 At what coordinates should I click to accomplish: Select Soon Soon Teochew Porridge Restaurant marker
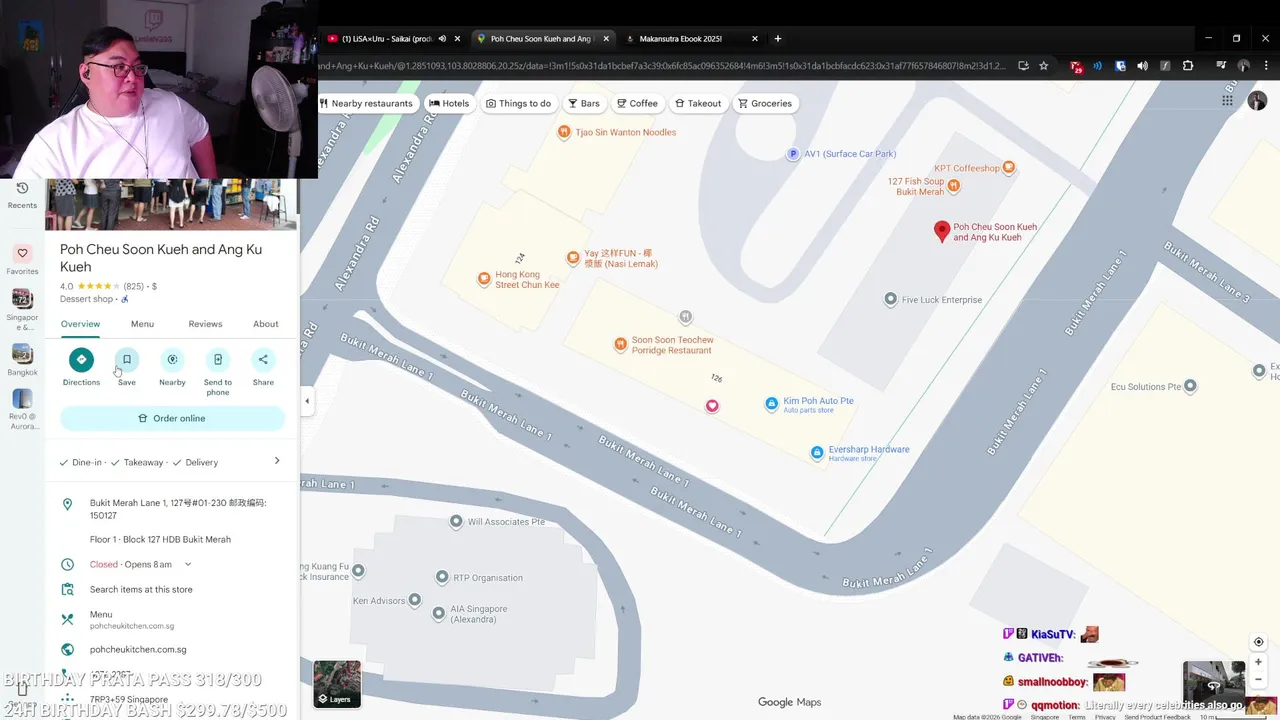(620, 344)
